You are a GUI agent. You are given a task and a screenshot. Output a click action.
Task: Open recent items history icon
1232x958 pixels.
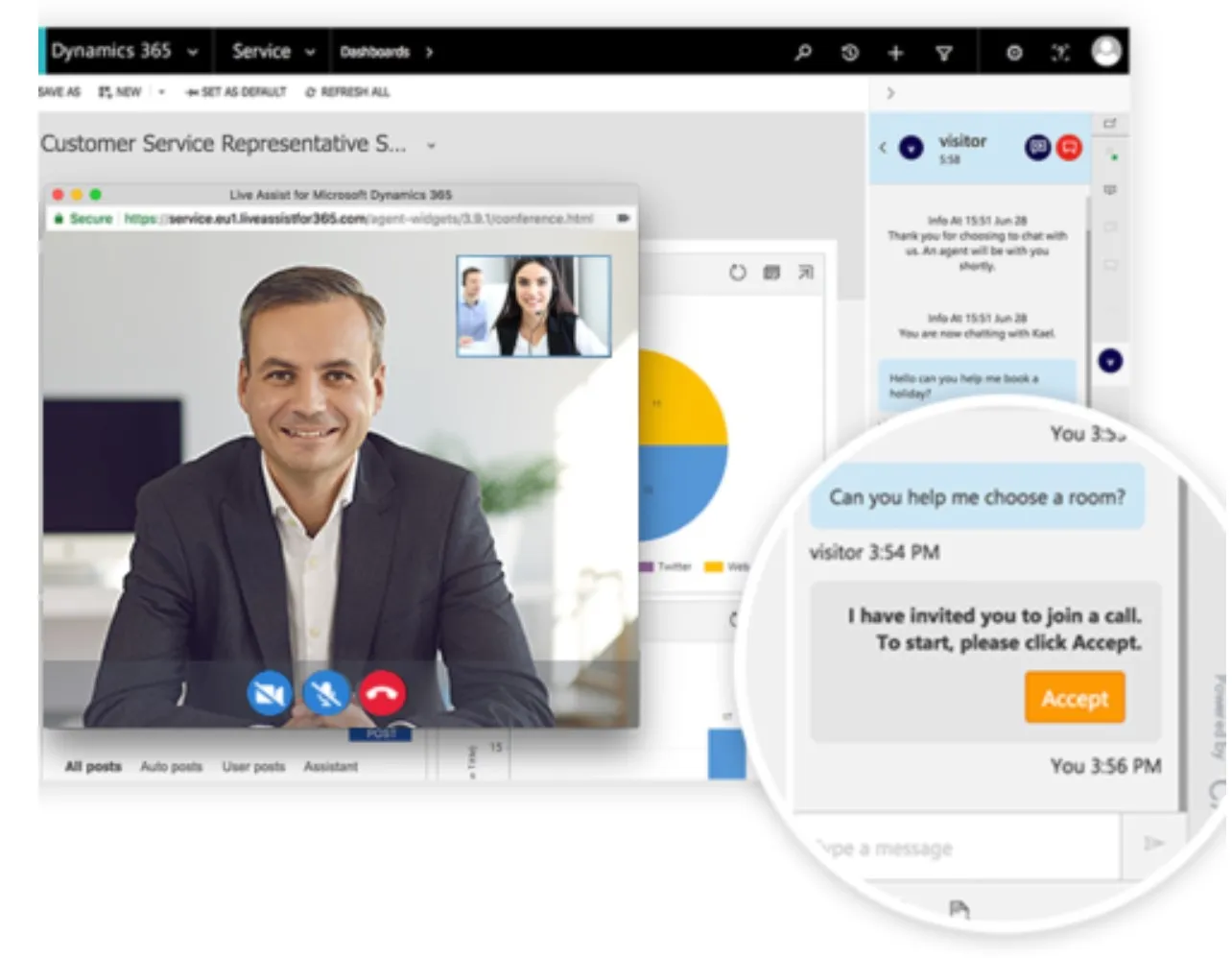849,52
